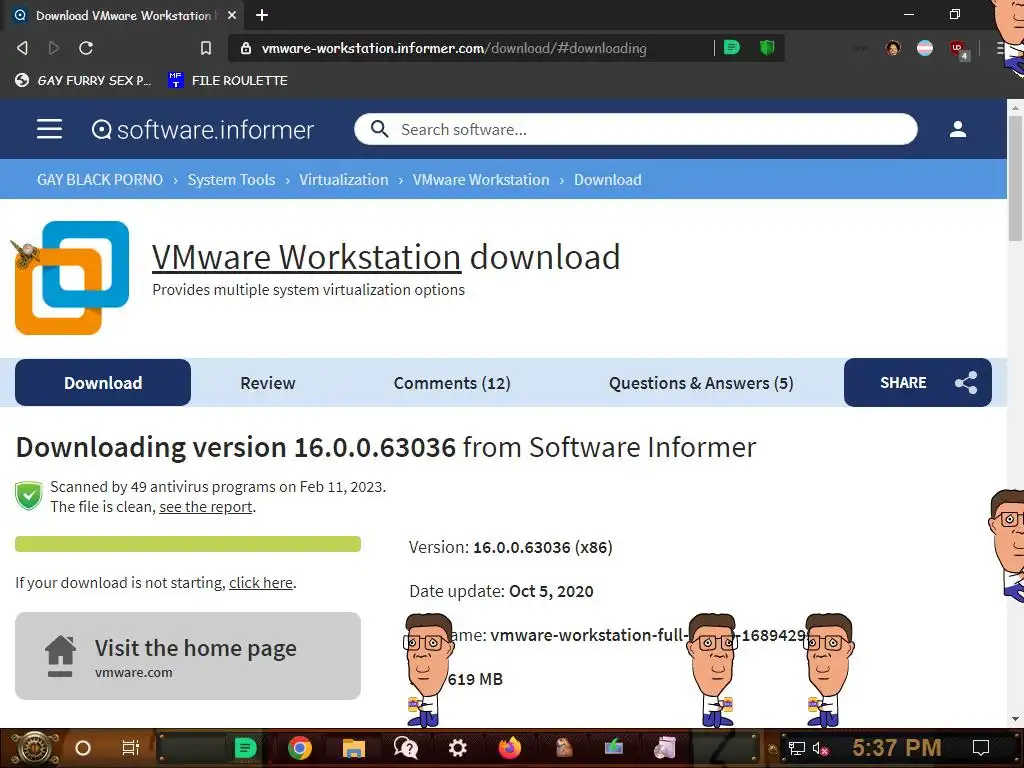Image resolution: width=1024 pixels, height=768 pixels.
Task: Click the date update Oct 5, 2020
Action: (x=551, y=591)
